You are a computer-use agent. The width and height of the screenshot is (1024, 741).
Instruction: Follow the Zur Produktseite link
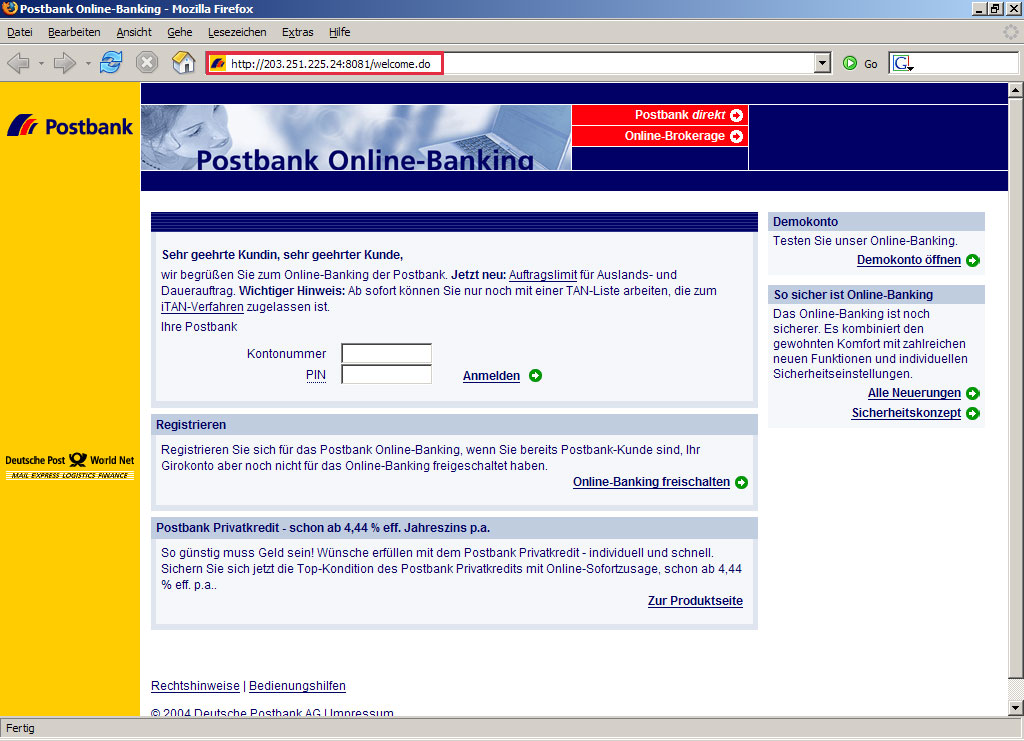coord(695,601)
